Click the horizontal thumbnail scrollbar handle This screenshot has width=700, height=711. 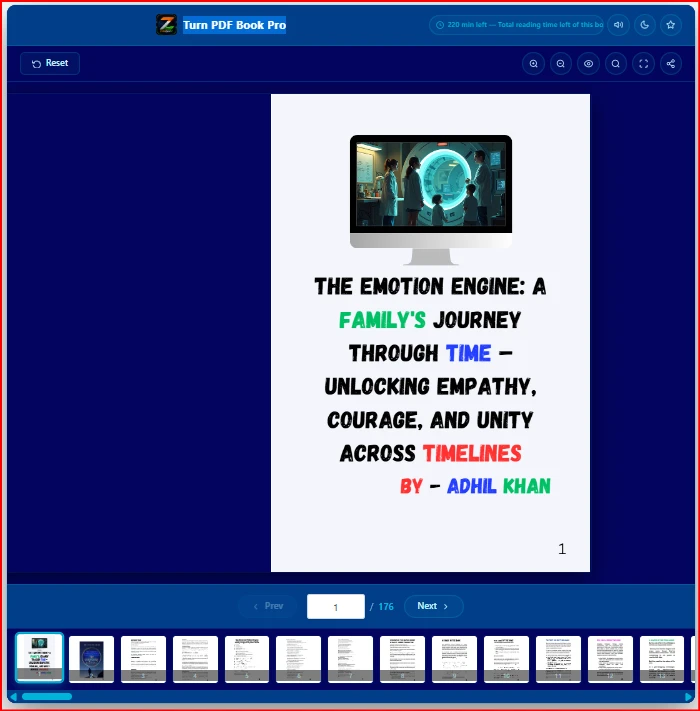pyautogui.click(x=47, y=696)
